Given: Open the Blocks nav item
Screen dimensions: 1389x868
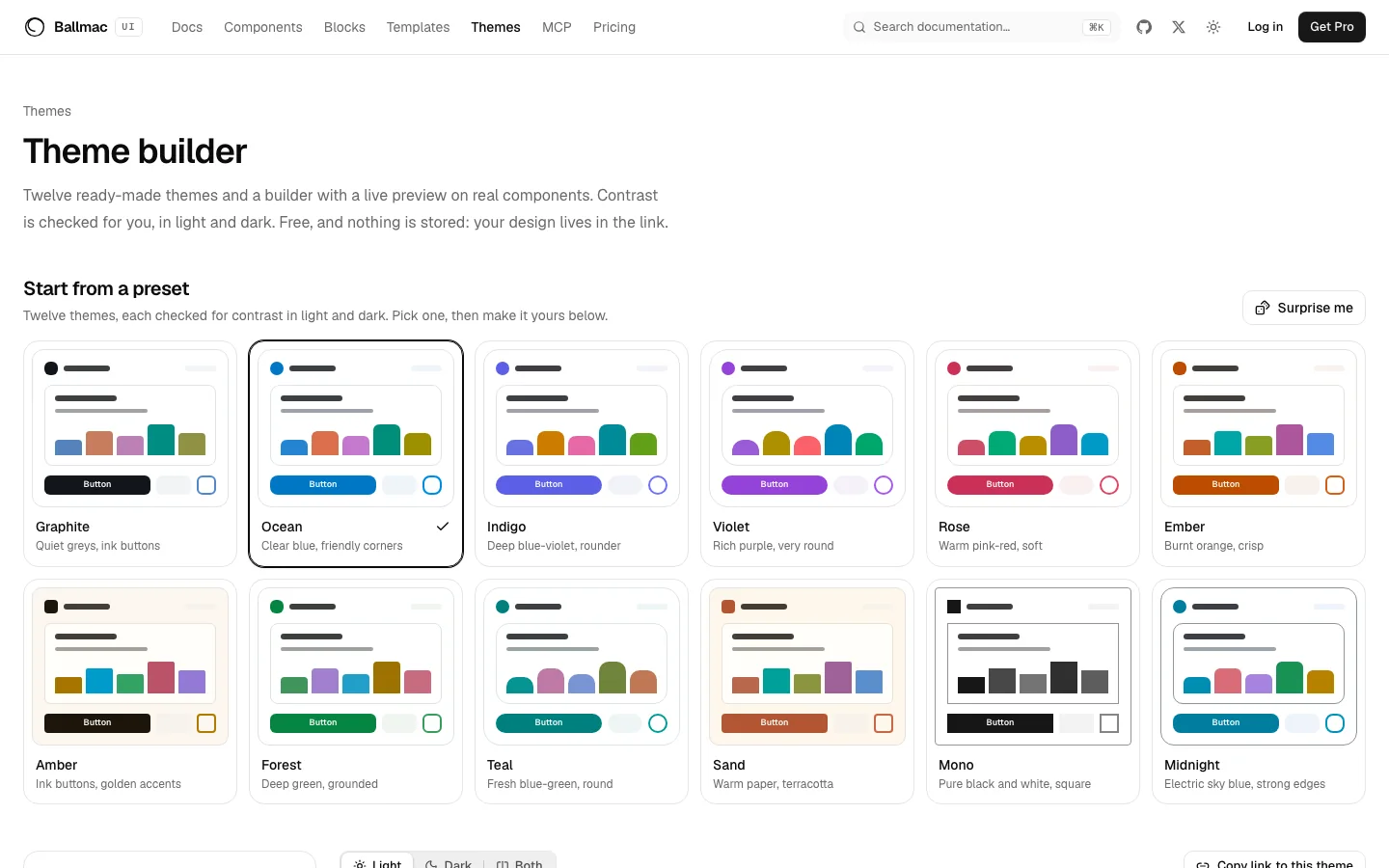Looking at the screenshot, I should pos(344,27).
